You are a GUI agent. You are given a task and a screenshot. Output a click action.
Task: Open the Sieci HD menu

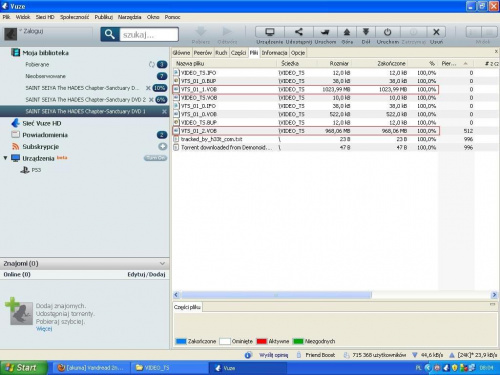pyautogui.click(x=45, y=17)
